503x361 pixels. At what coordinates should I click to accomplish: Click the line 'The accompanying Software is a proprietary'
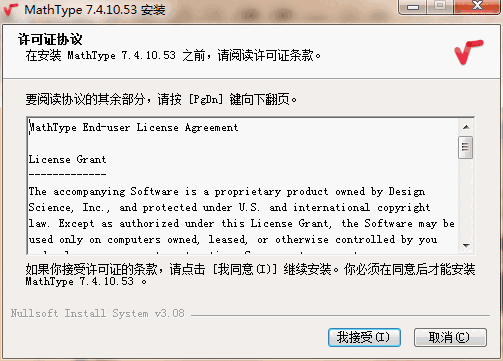tap(227, 192)
